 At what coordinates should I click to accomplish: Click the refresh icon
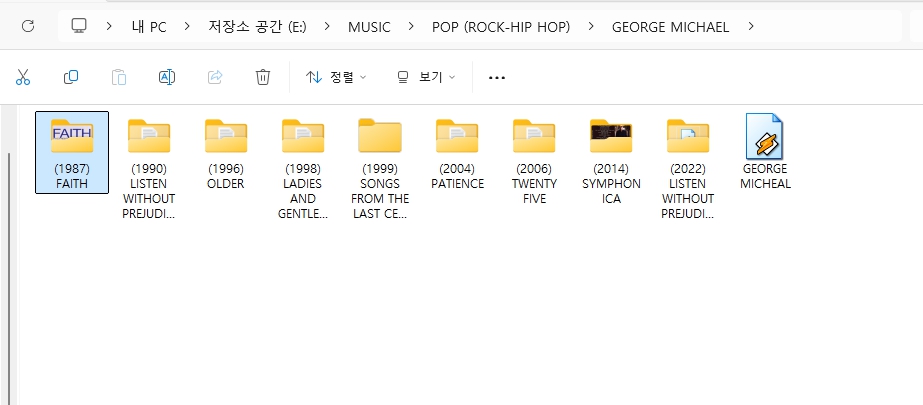coord(28,26)
